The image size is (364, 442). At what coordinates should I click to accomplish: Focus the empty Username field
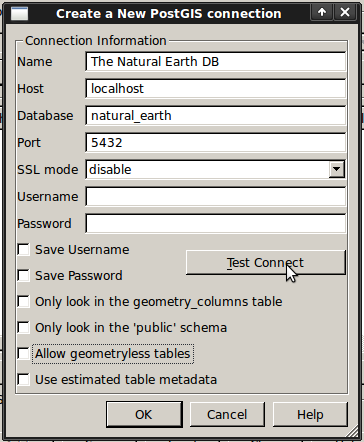coord(216,197)
